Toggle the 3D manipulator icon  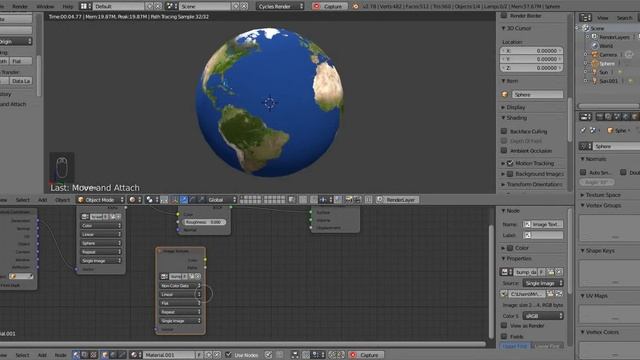(175, 200)
